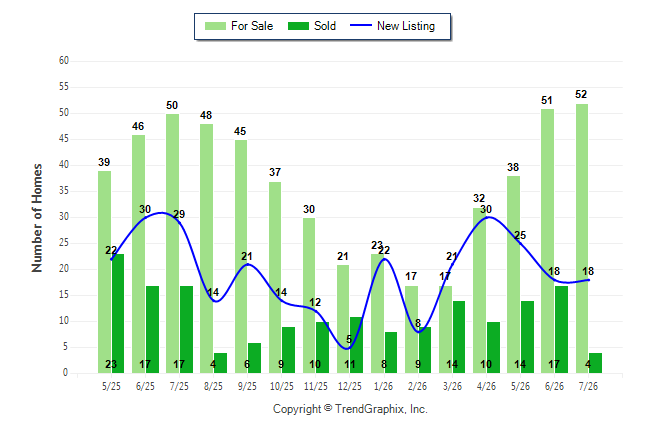
Task: Click the 7/25 For Sale bar labeled 50
Action: pyautogui.click(x=173, y=244)
